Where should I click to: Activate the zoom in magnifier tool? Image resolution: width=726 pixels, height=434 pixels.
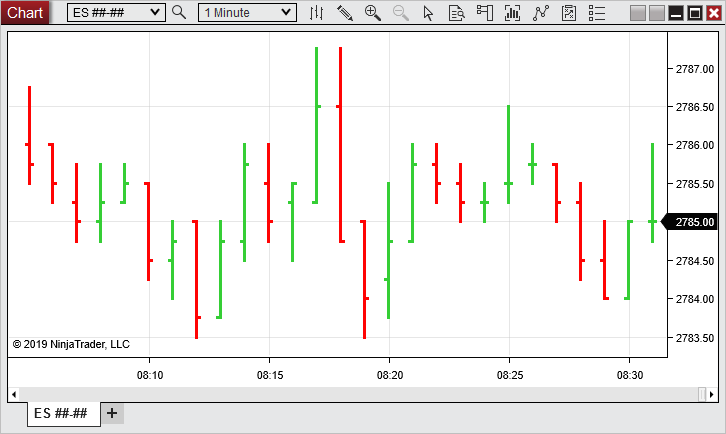point(372,13)
